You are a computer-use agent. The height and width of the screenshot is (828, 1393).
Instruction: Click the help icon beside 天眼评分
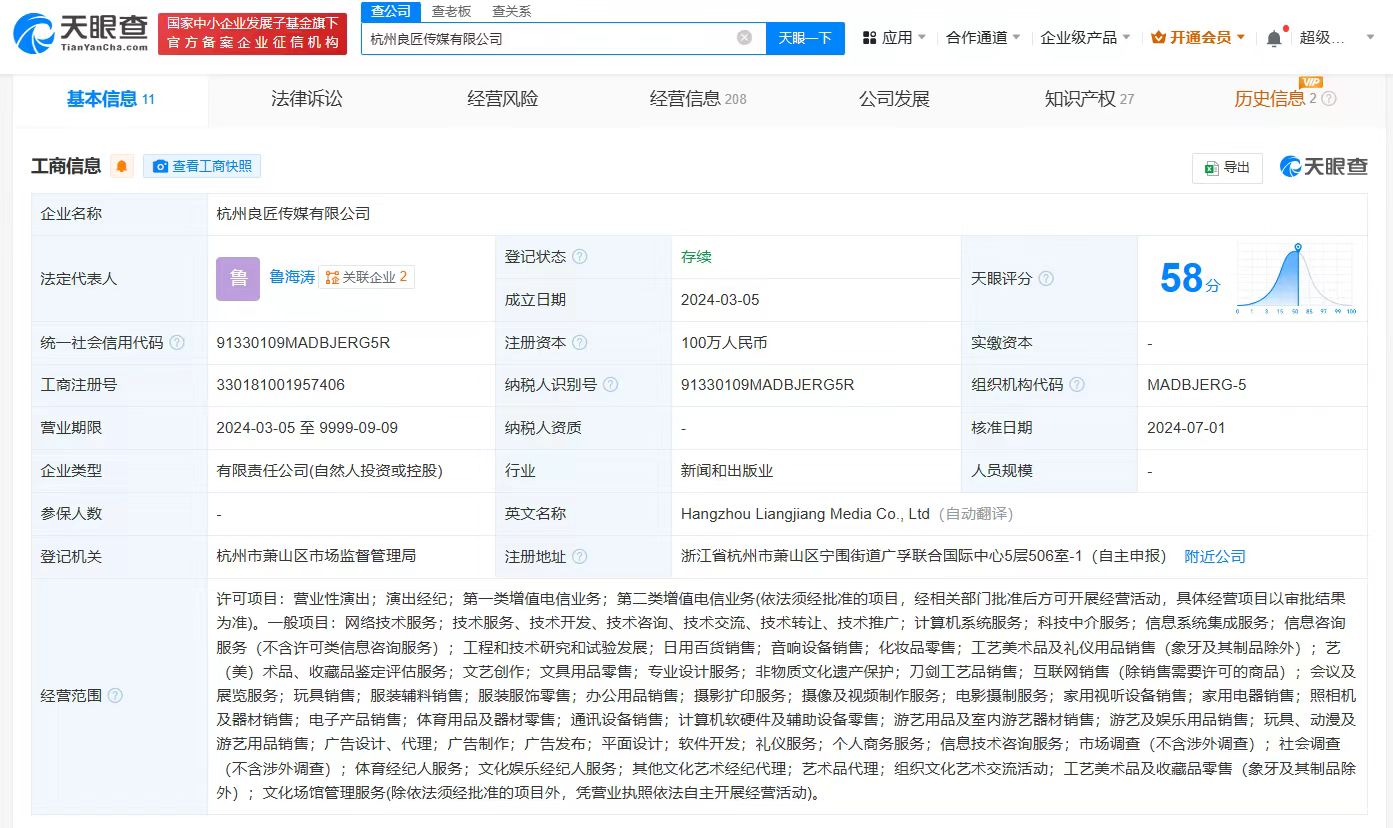[x=1045, y=279]
